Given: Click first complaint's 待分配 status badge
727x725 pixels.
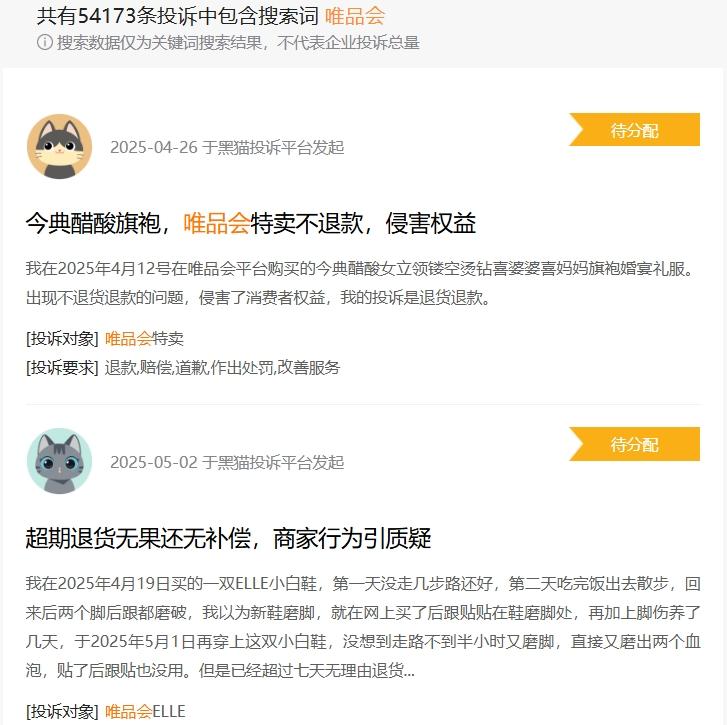Looking at the screenshot, I should click(x=634, y=129).
